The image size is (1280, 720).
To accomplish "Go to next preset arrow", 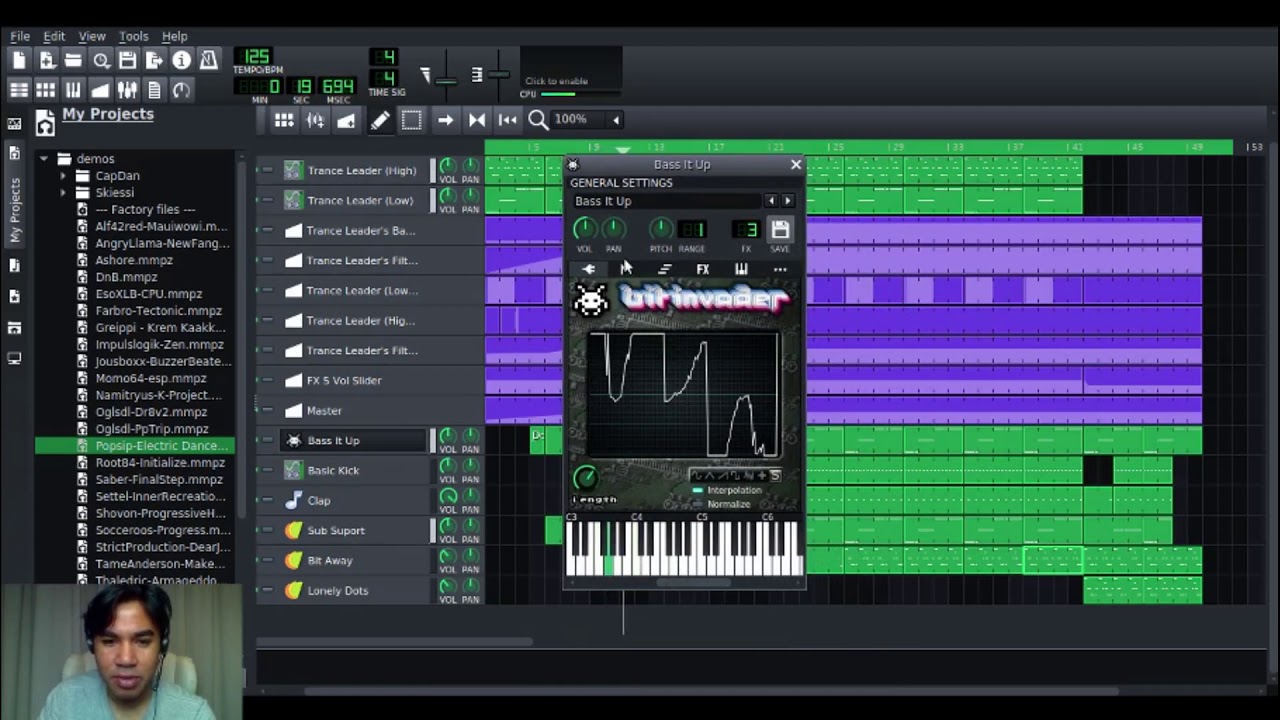I will tap(788, 201).
